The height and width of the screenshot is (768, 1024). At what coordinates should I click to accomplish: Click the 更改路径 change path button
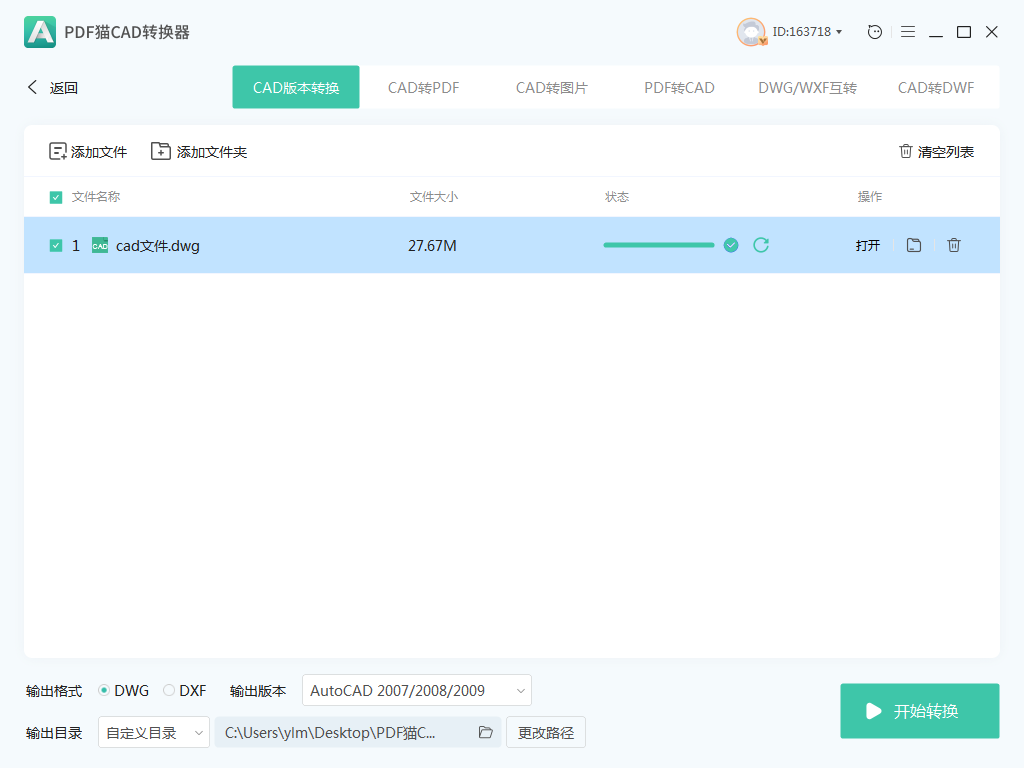tap(545, 732)
